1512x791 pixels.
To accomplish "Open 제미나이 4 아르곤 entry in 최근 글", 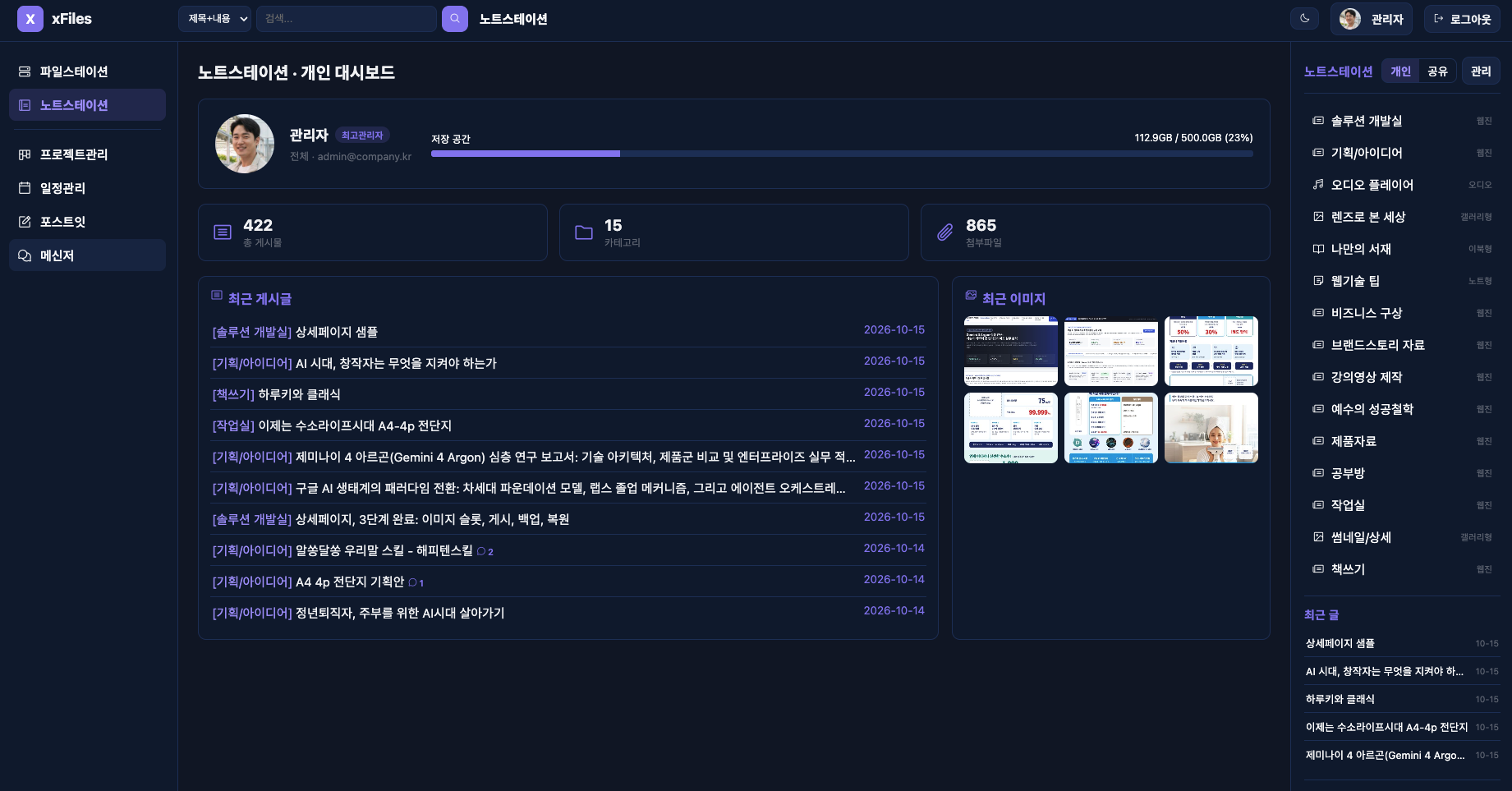I will coord(1385,755).
